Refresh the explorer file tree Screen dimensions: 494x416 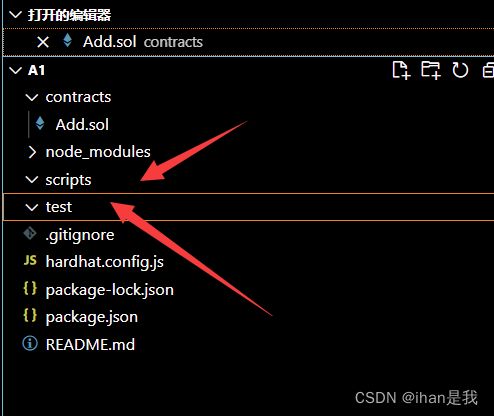(x=460, y=70)
